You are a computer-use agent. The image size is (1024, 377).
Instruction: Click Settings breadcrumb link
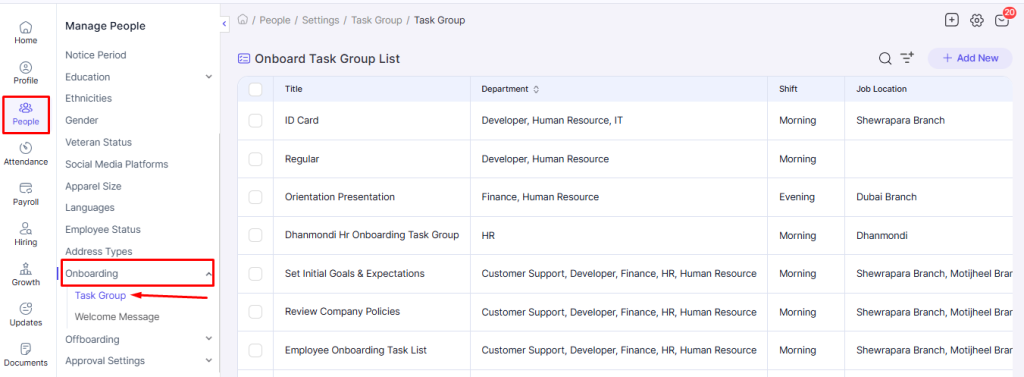pos(321,20)
